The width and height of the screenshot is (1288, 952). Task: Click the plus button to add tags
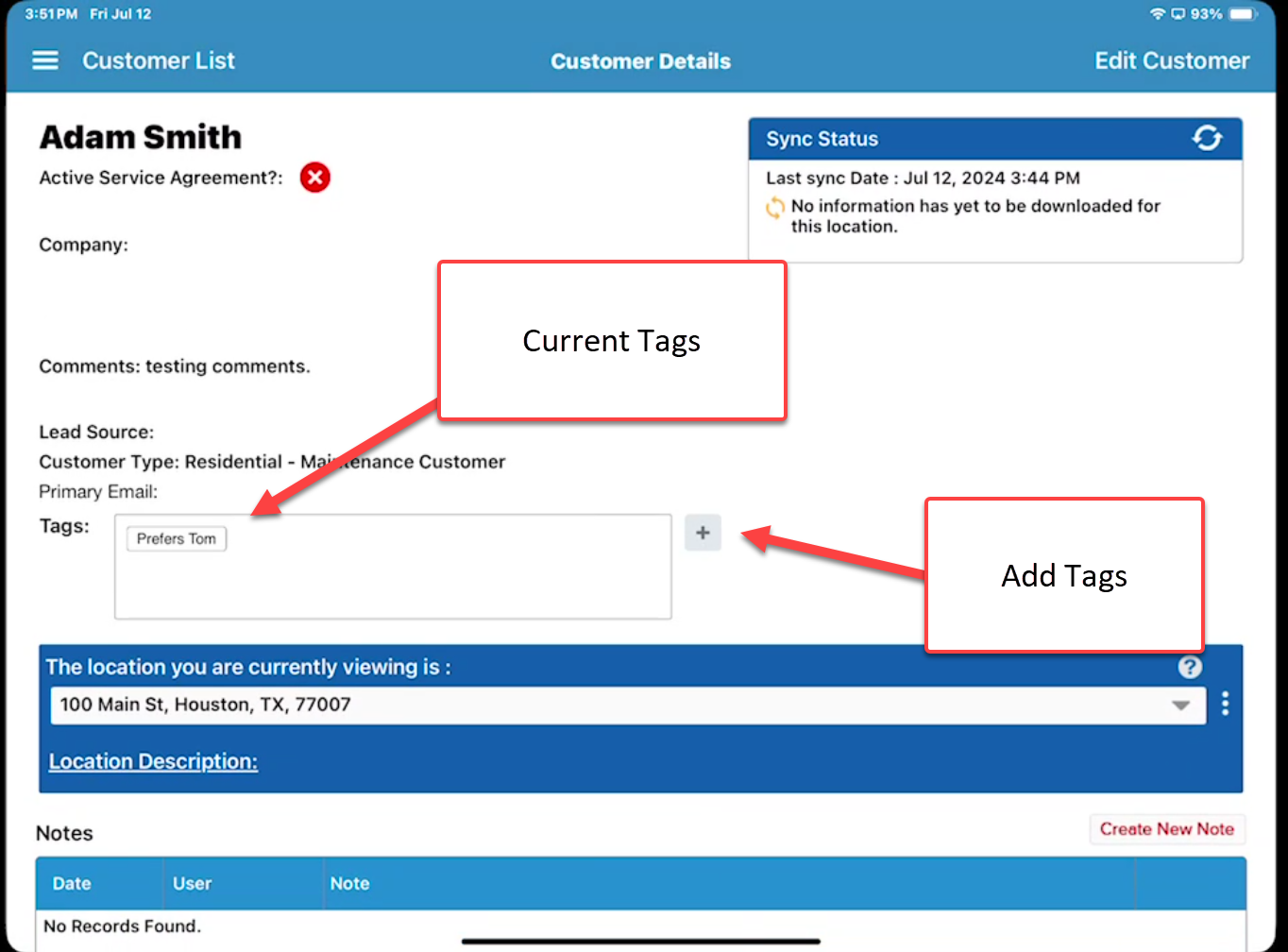[703, 533]
